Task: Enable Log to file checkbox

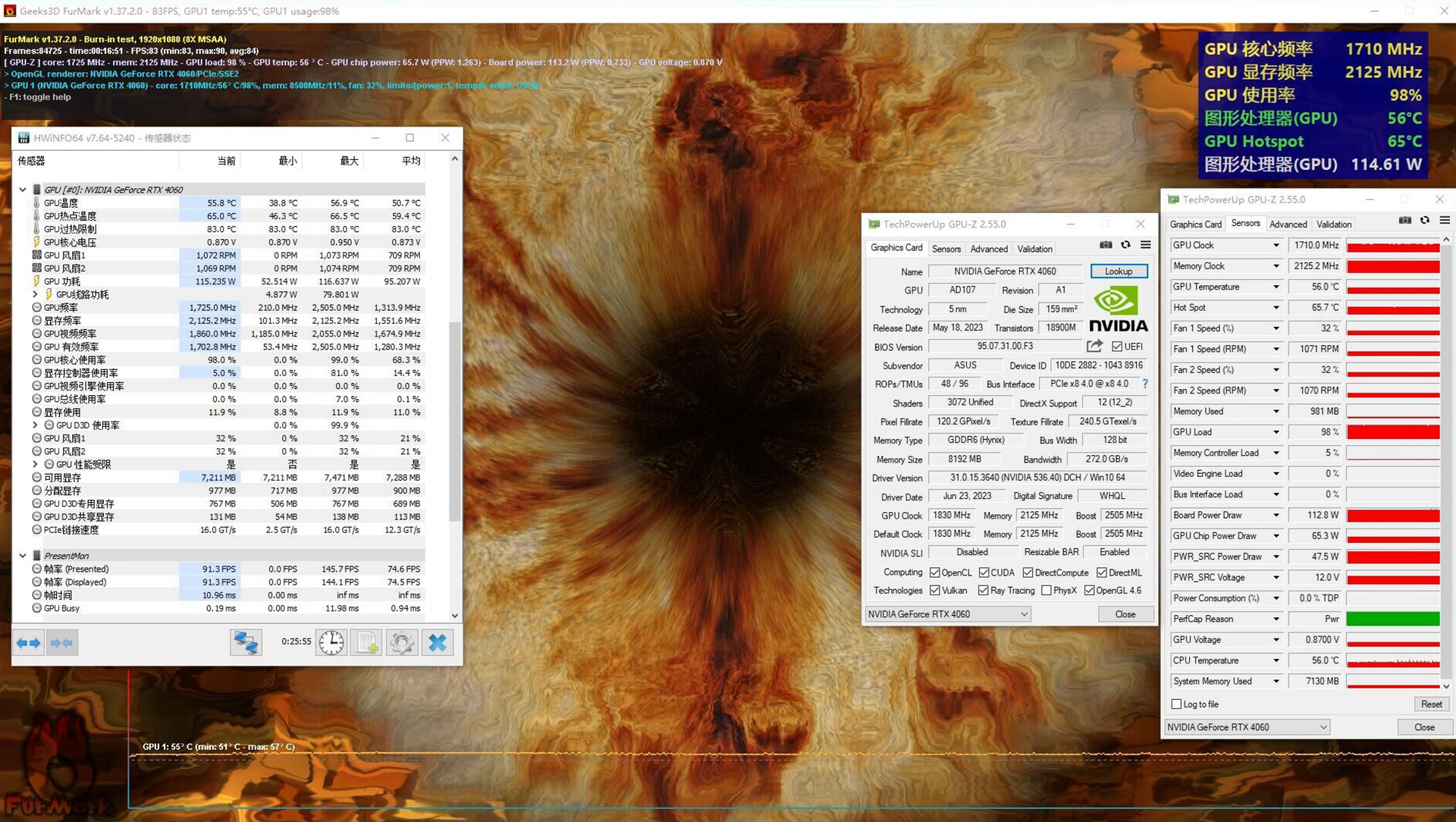Action: tap(1176, 704)
